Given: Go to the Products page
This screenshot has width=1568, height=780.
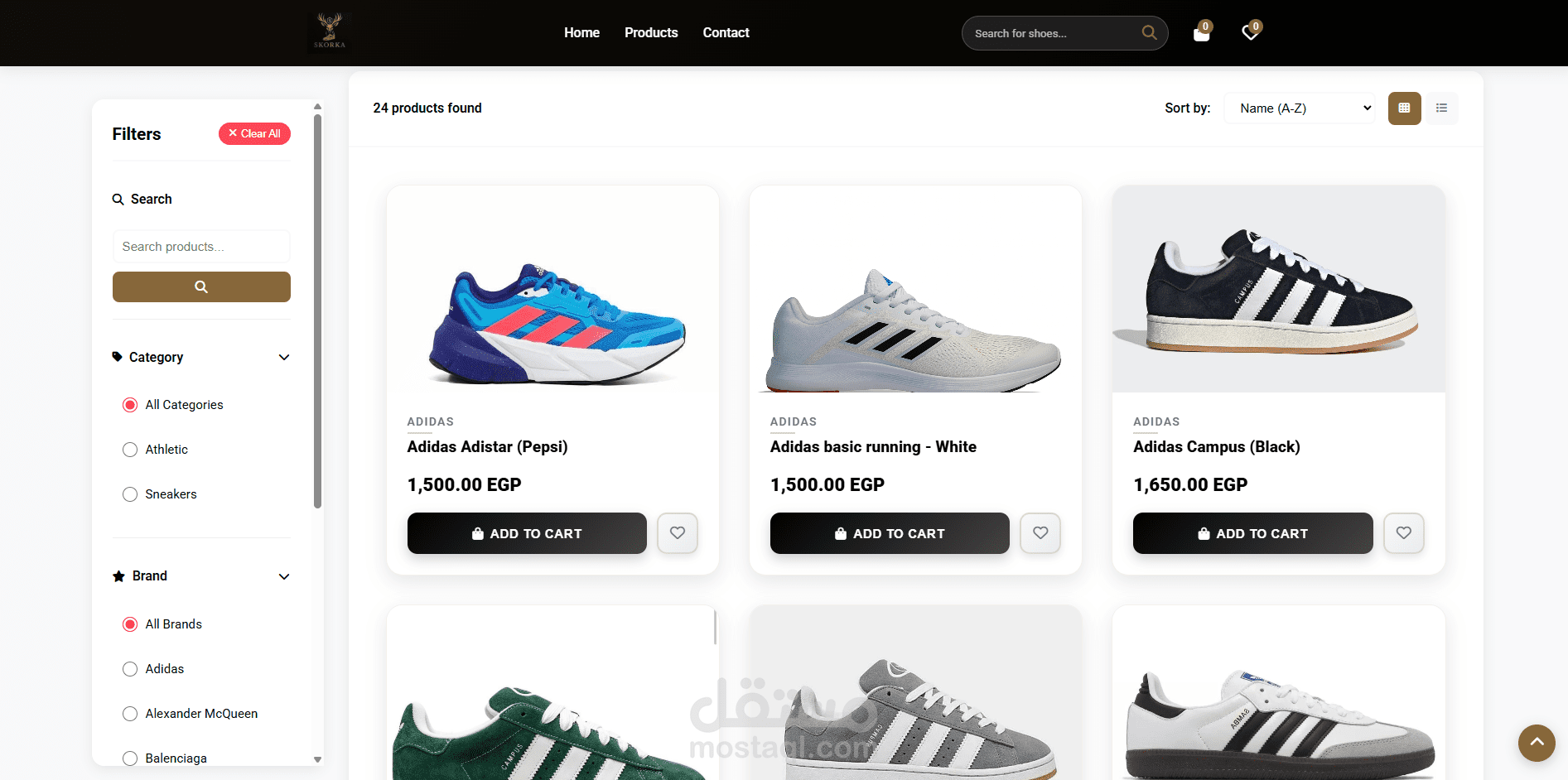Looking at the screenshot, I should (651, 33).
